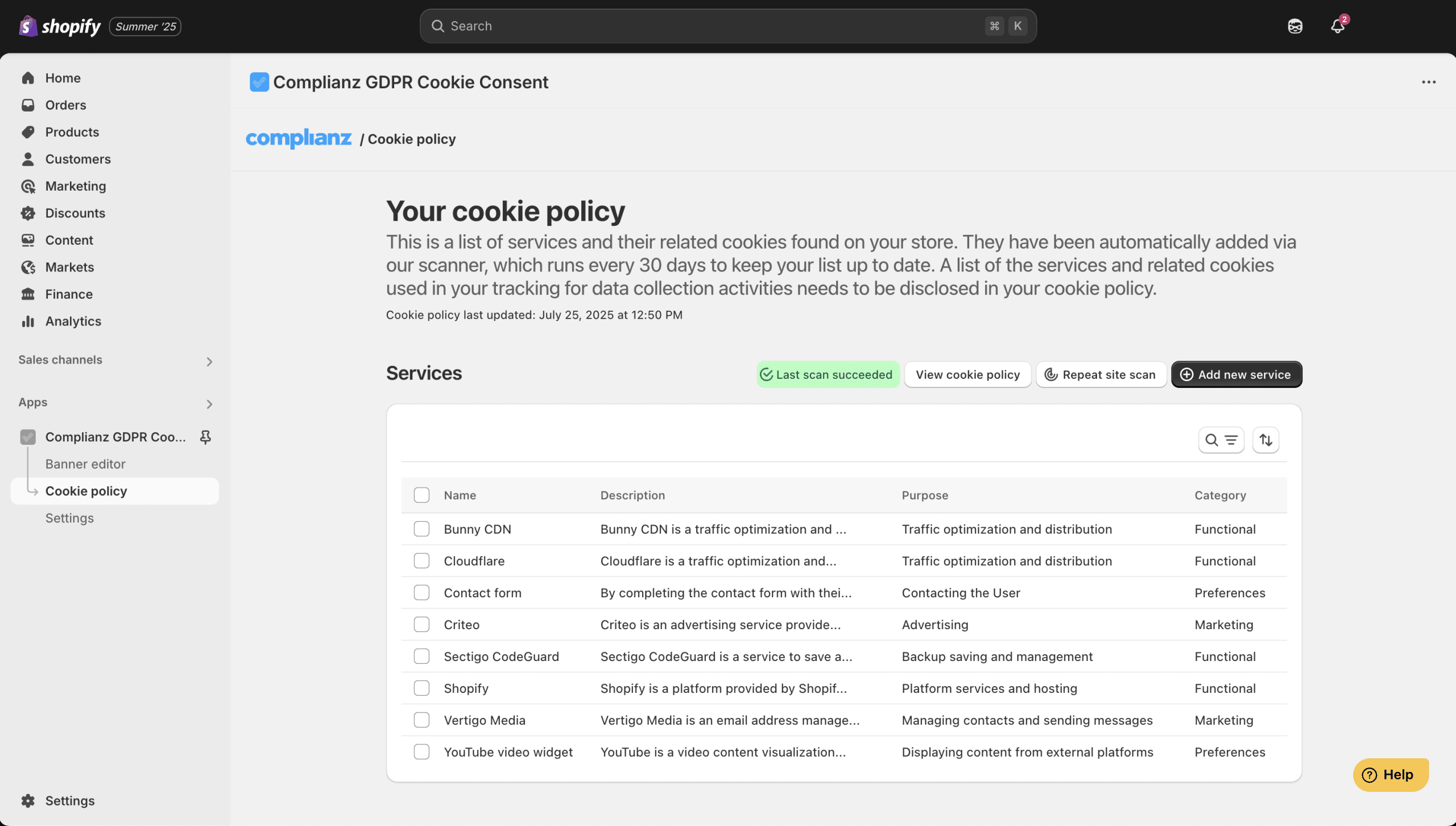Click the complianz logo in breadcrumb

[299, 138]
